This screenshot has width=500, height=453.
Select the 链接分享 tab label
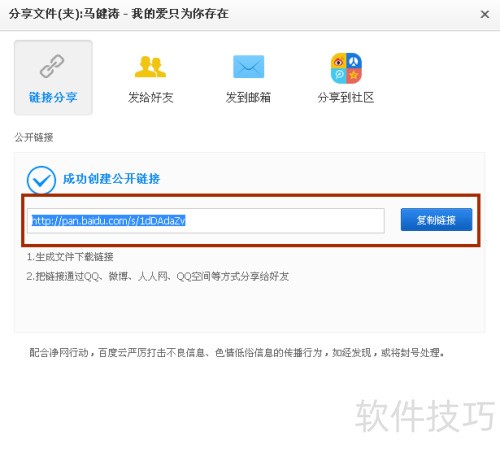(53, 97)
